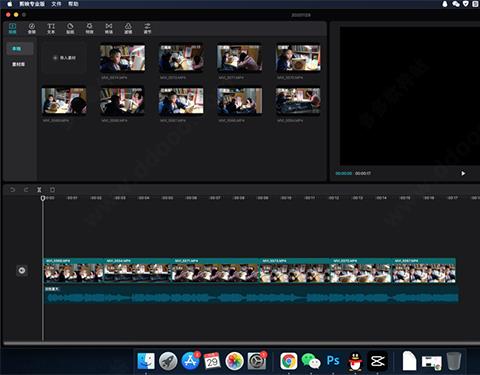480x375 pixels.
Task: Select the third clip on the video track
Action: [x=215, y=270]
